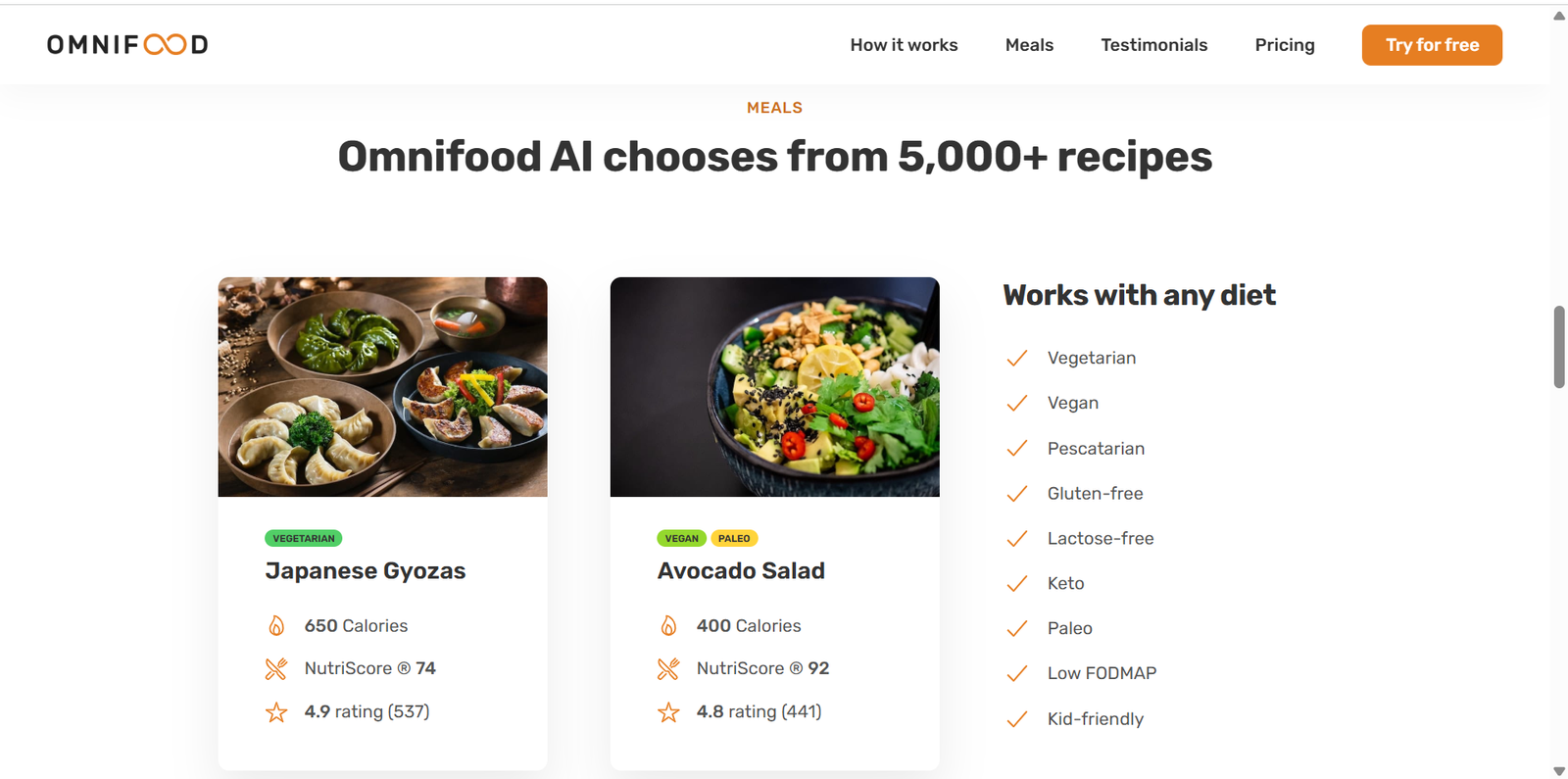Click checkmark beside Gluten-free
This screenshot has width=1568, height=779.
[1017, 494]
